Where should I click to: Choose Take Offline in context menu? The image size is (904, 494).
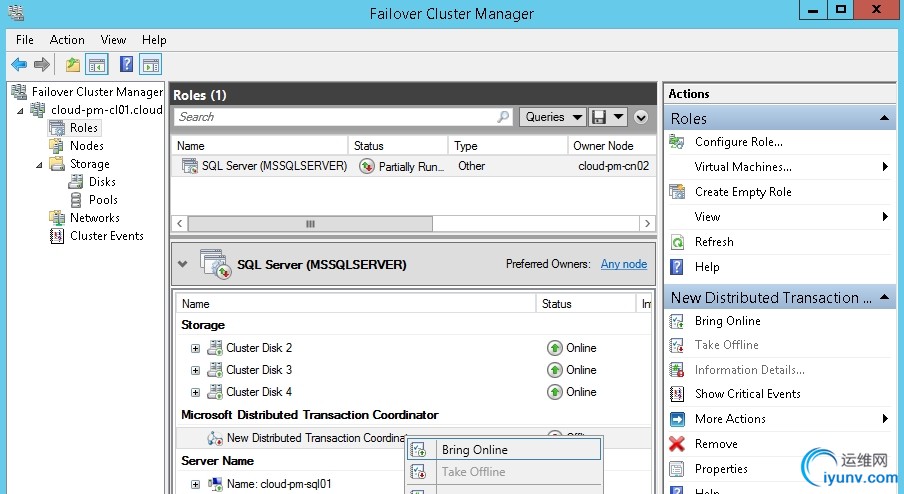(x=504, y=472)
